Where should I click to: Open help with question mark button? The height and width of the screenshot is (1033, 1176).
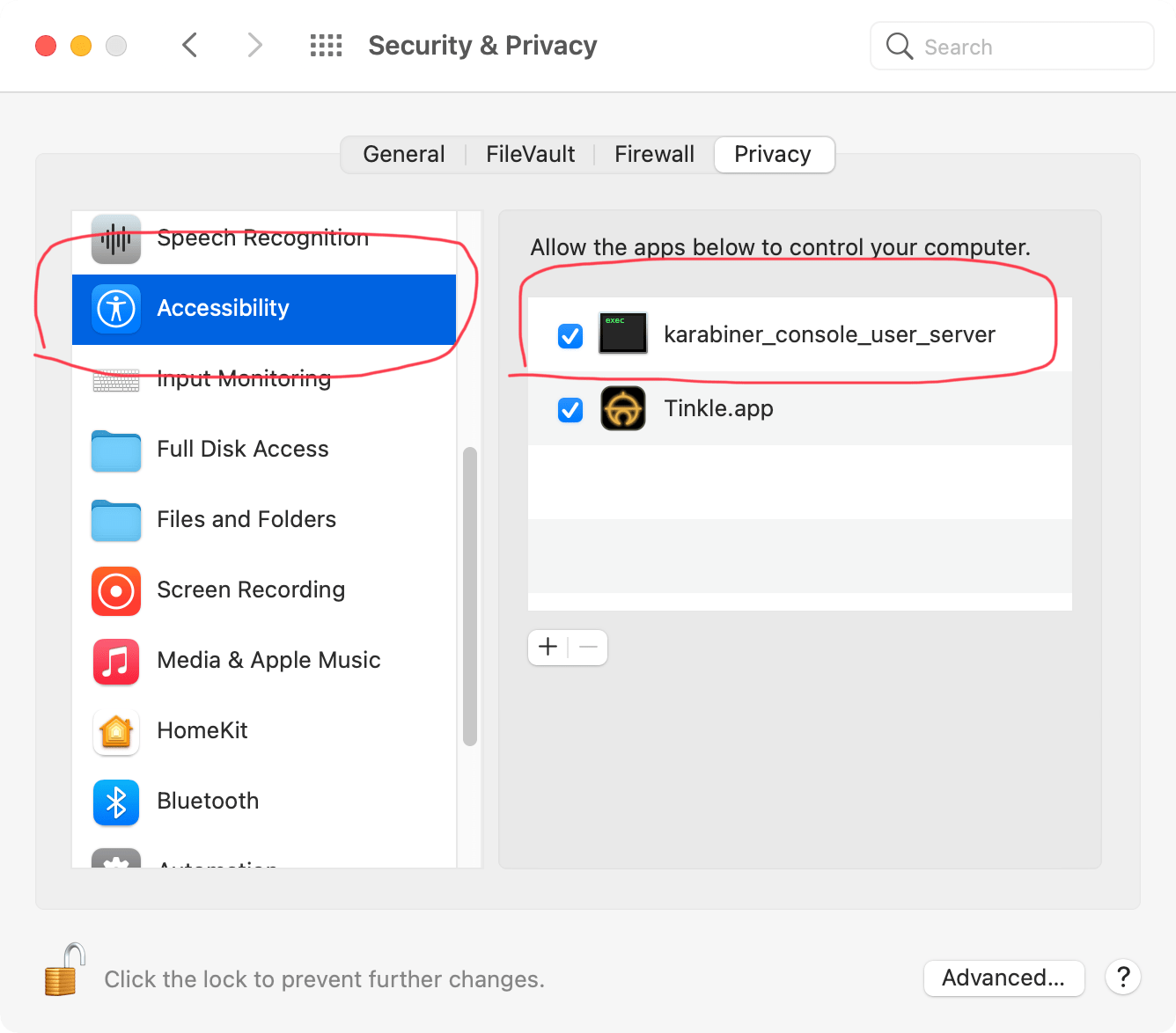pos(1123,978)
